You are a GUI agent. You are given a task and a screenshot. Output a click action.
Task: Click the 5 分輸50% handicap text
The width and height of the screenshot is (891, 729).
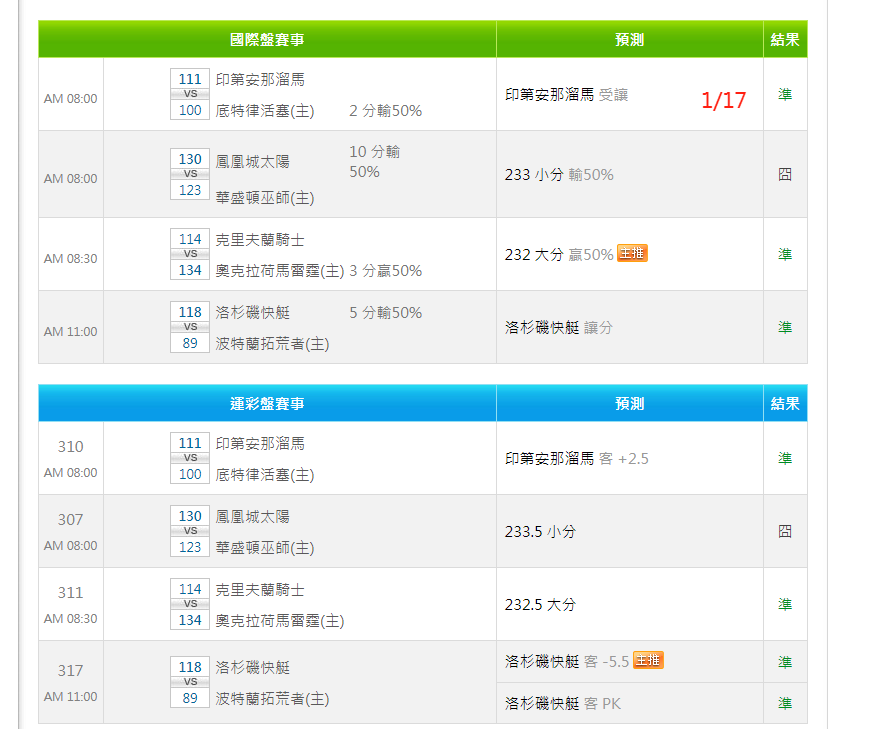click(385, 313)
